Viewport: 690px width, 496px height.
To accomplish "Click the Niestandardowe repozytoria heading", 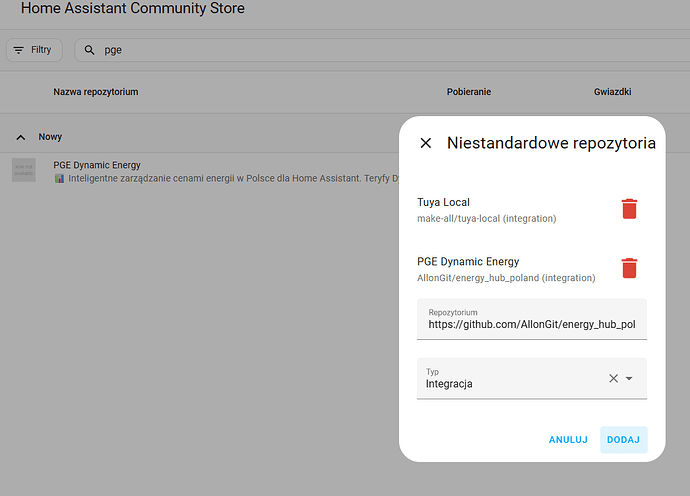I will pyautogui.click(x=551, y=143).
